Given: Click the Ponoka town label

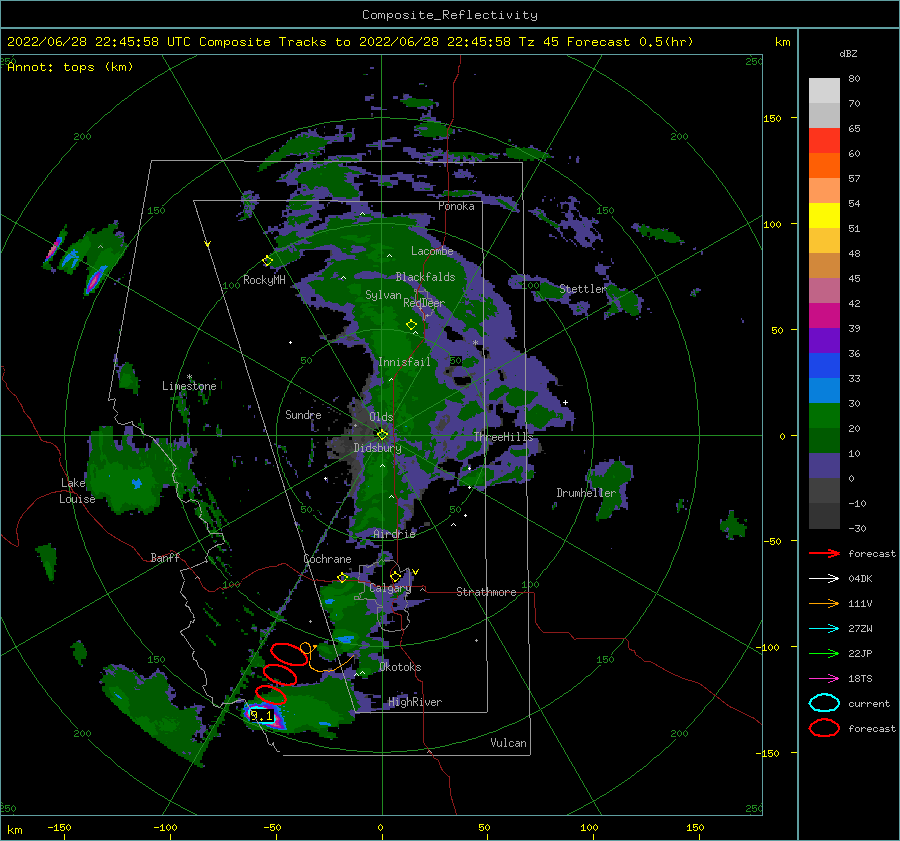Looking at the screenshot, I should click(x=456, y=206).
